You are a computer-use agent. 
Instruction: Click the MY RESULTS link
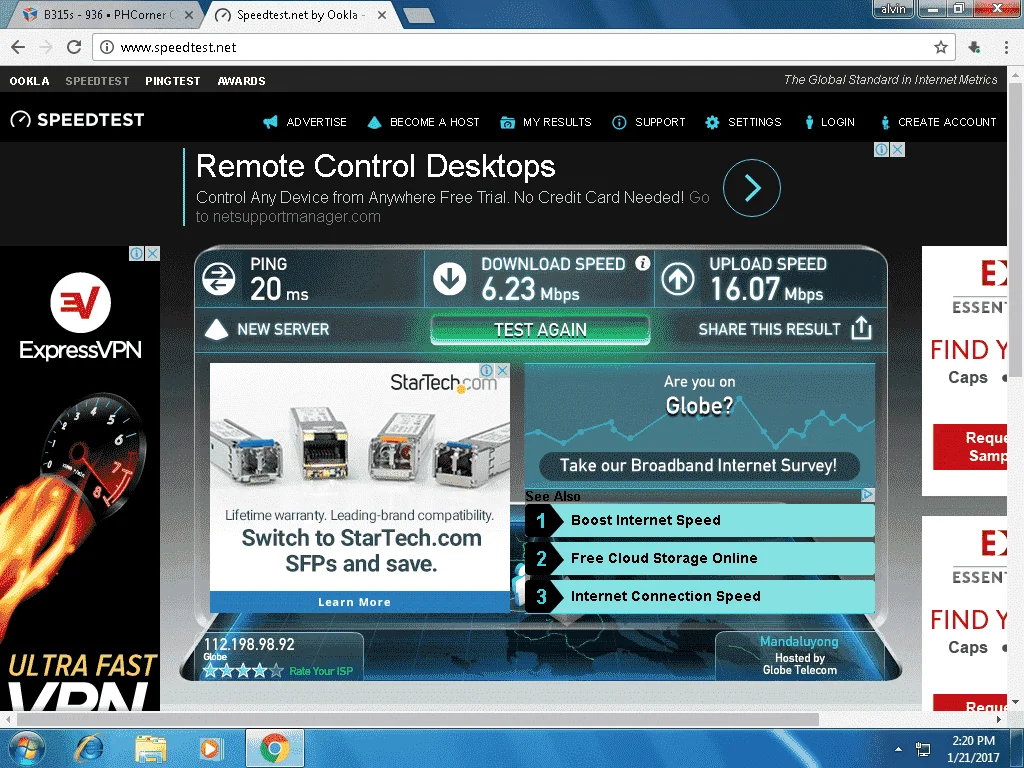[x=557, y=122]
